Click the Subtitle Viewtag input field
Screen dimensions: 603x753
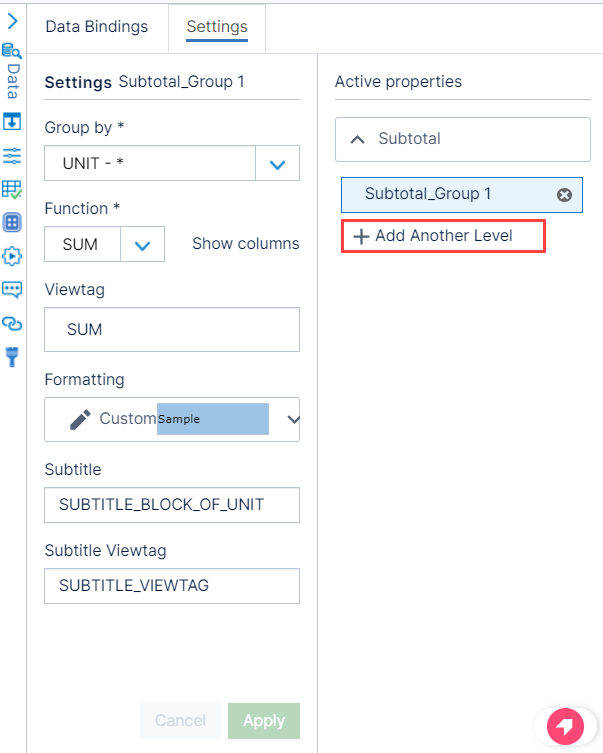[x=172, y=586]
